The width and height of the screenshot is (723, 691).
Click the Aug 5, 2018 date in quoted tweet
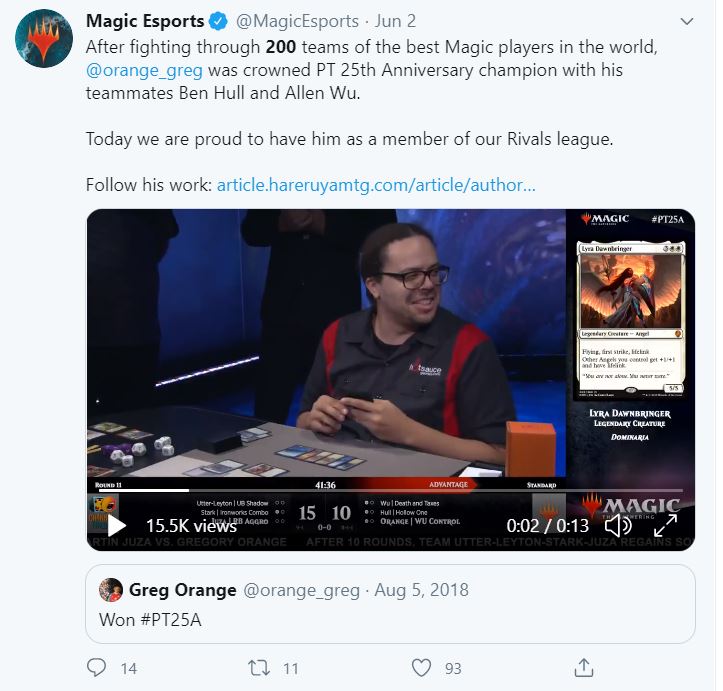pyautogui.click(x=421, y=590)
